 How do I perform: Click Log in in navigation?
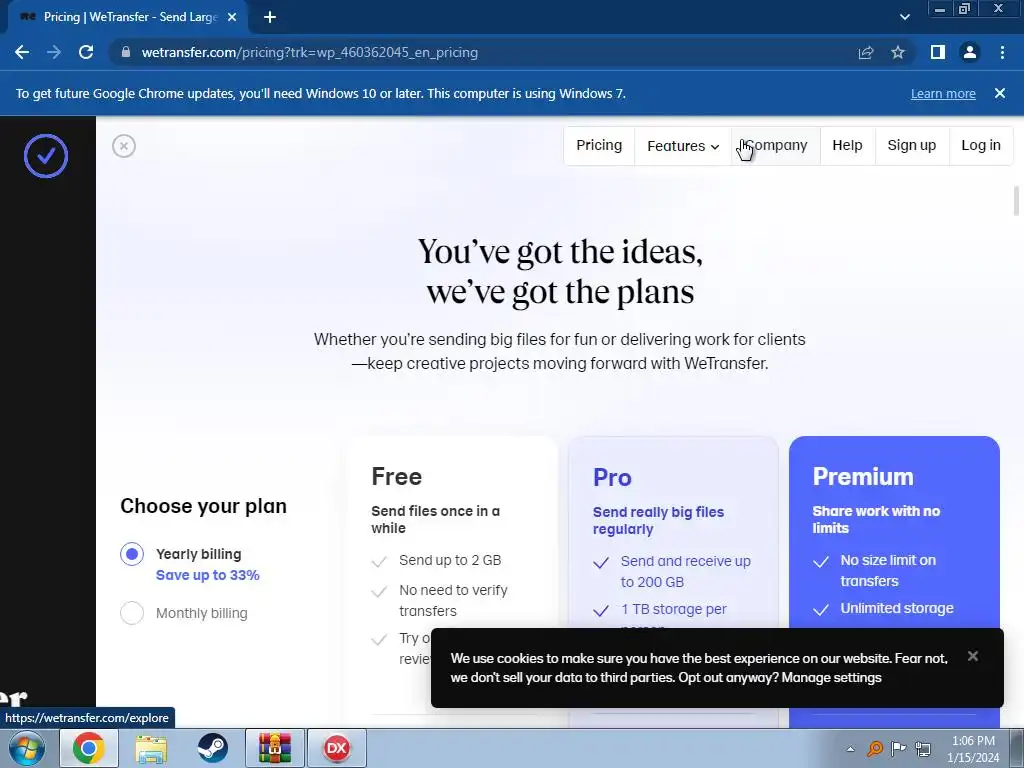pos(980,145)
